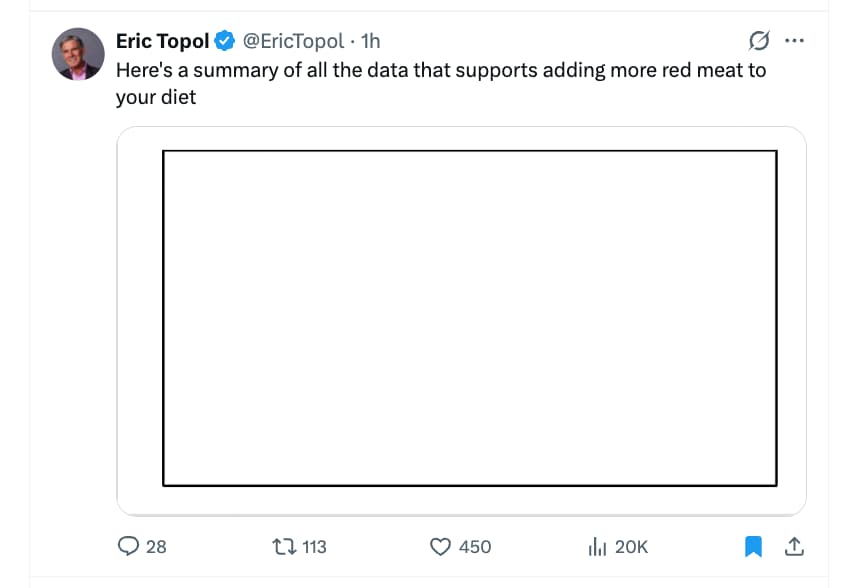
Task: Open the @EricTopol handle link
Action: click(x=294, y=41)
